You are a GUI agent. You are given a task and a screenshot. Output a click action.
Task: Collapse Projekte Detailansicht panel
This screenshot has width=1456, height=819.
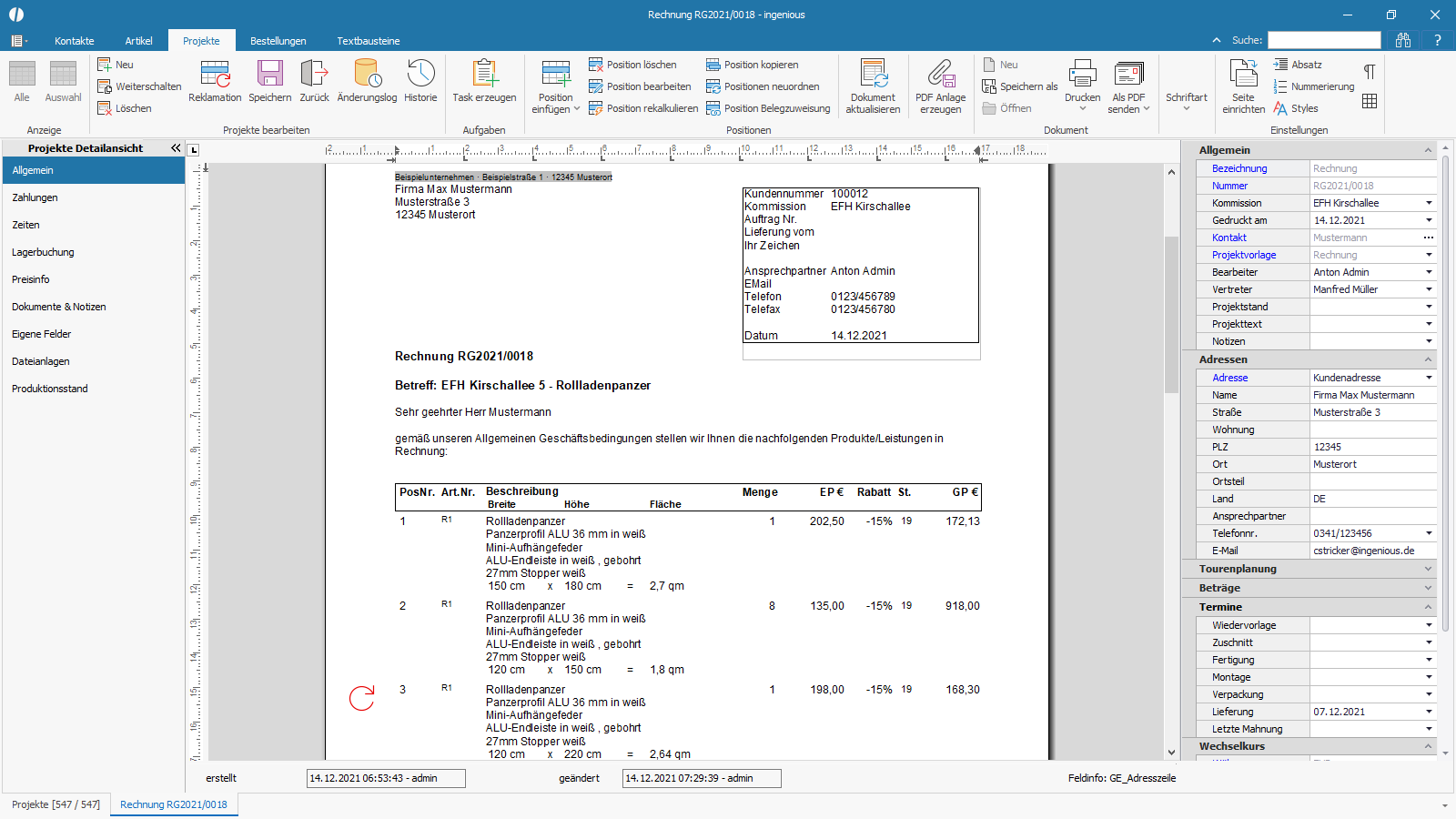click(x=176, y=147)
